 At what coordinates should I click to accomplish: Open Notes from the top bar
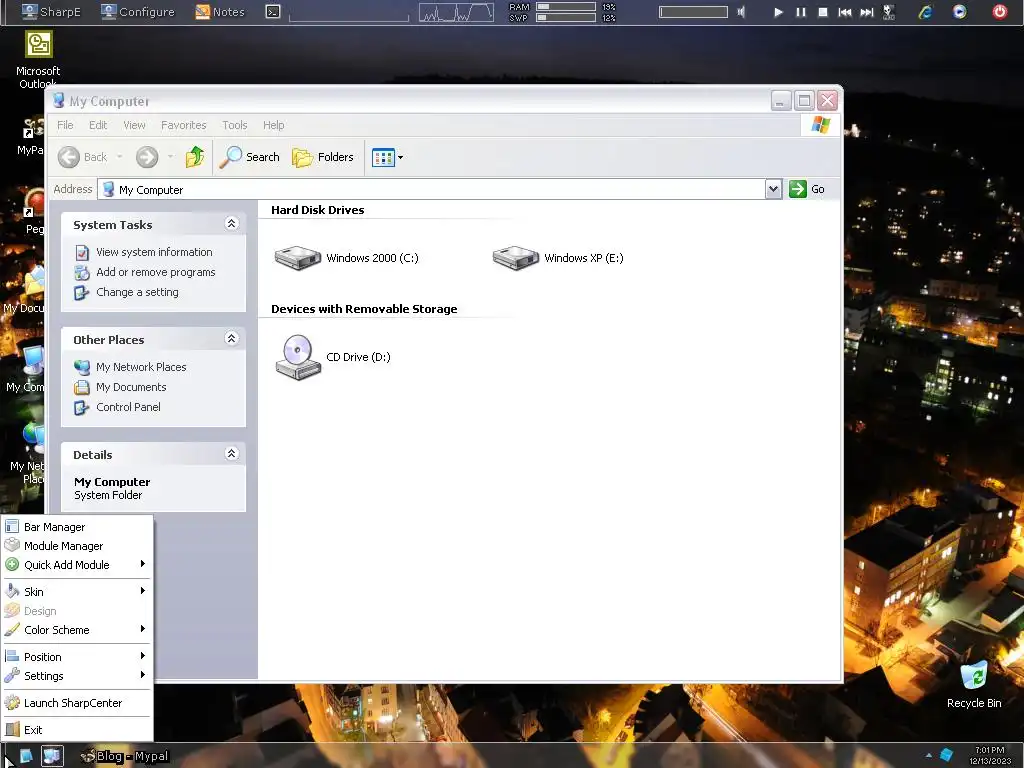[x=220, y=12]
